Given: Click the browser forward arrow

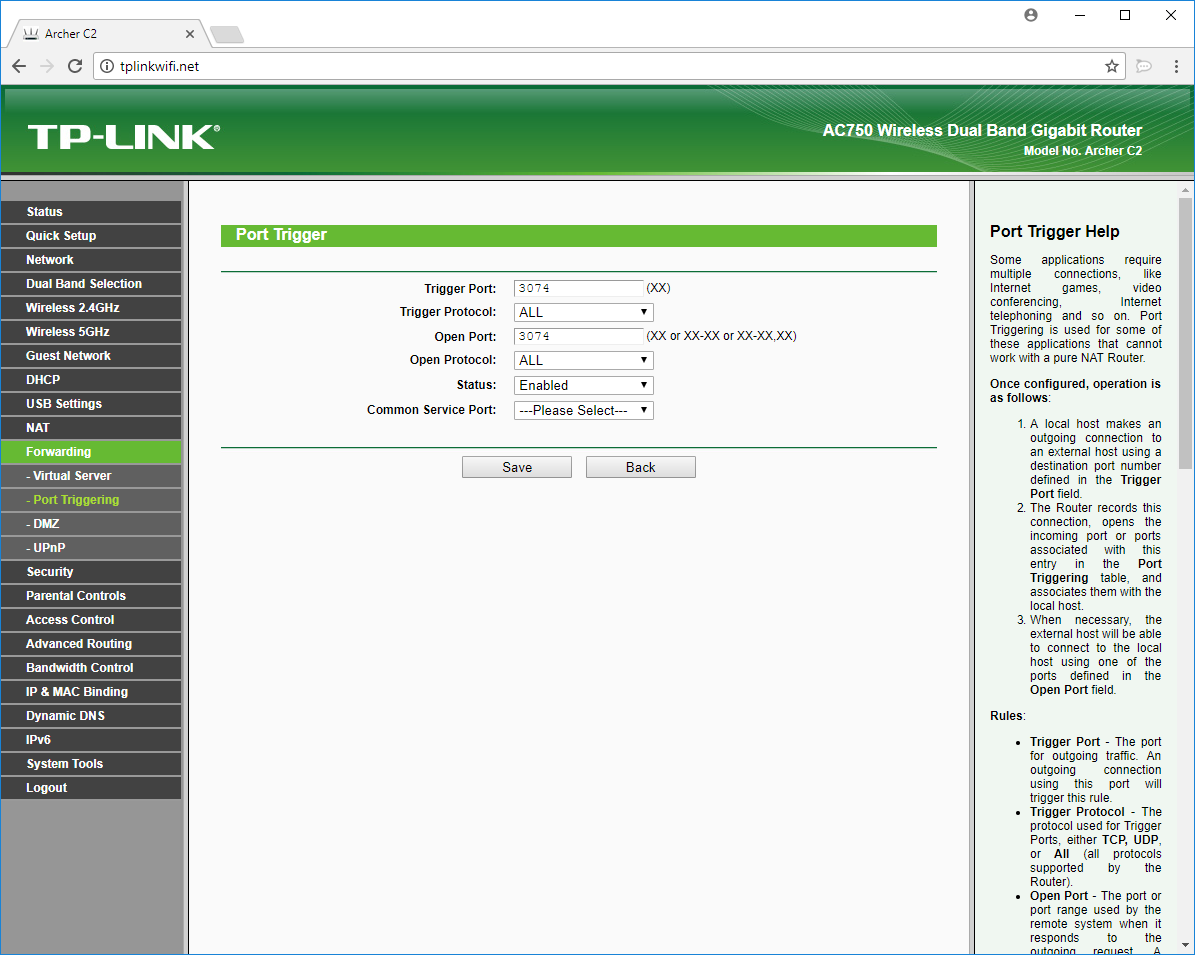Looking at the screenshot, I should 47,66.
